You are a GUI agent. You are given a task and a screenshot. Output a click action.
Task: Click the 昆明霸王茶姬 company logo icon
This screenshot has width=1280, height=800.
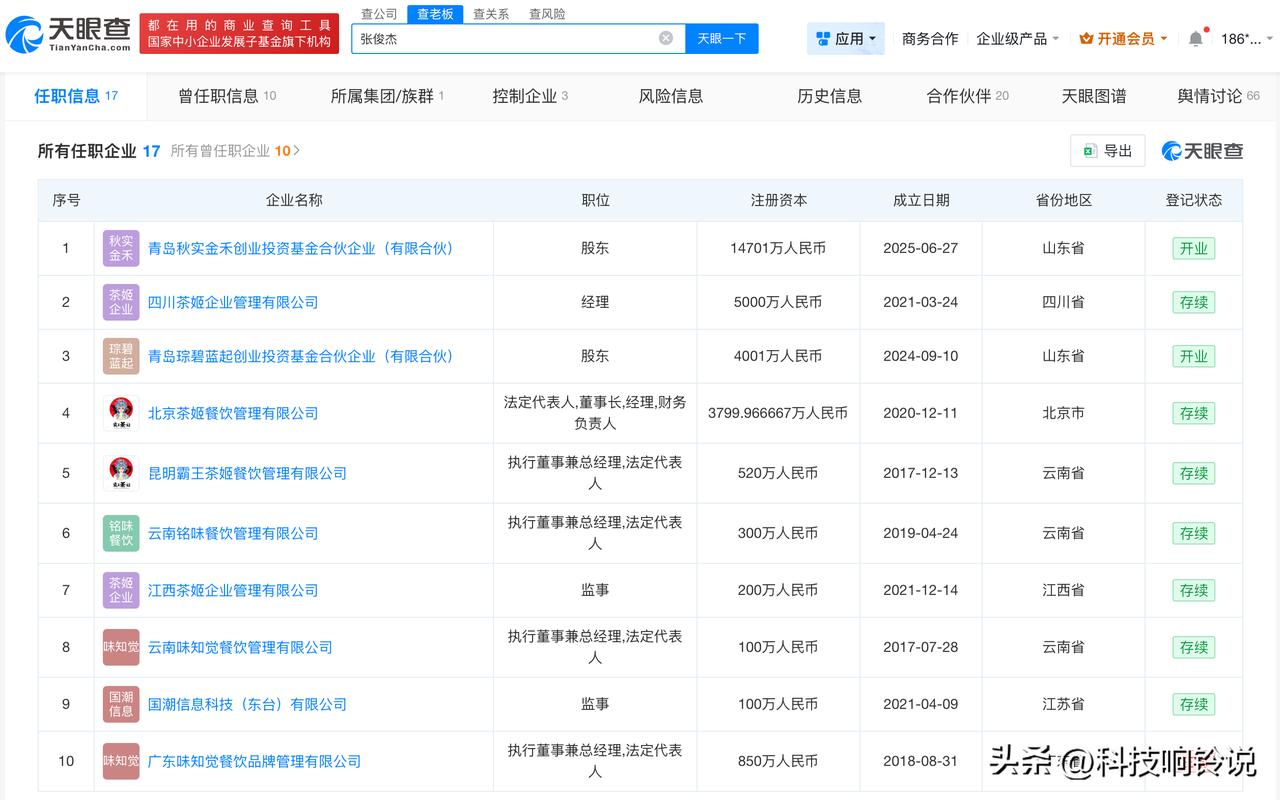pyautogui.click(x=121, y=473)
